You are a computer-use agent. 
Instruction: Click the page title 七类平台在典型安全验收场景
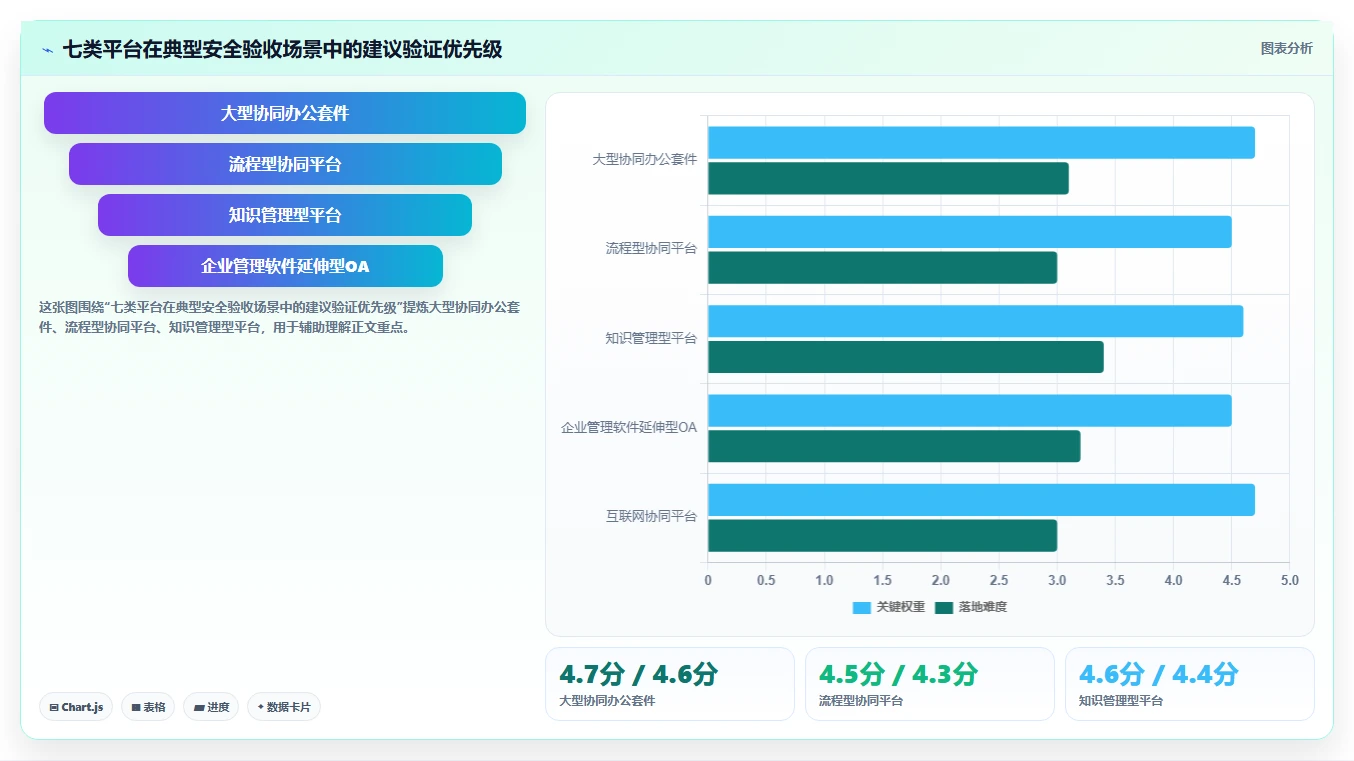[x=282, y=49]
